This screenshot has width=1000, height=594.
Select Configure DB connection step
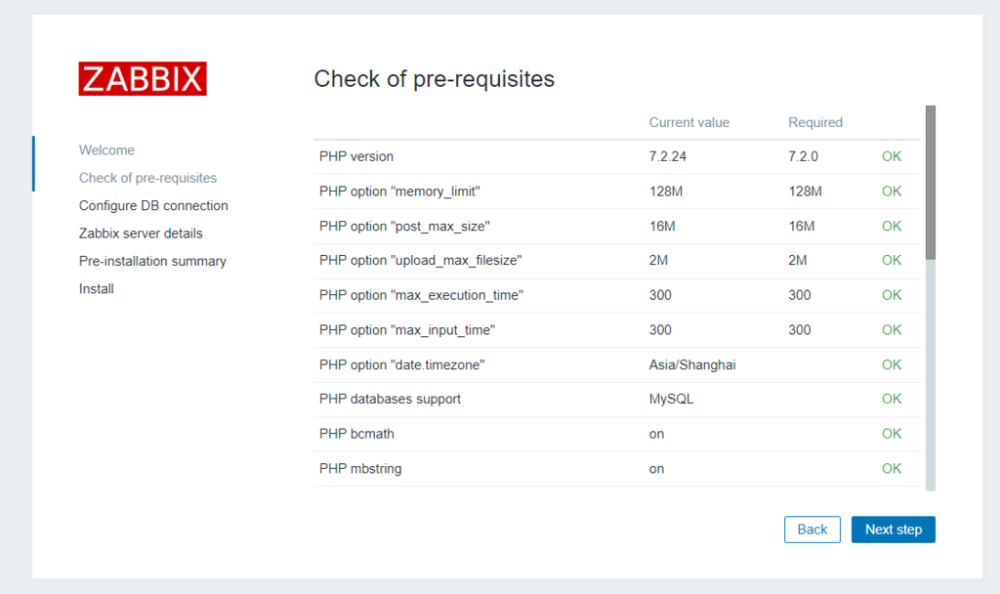(153, 205)
